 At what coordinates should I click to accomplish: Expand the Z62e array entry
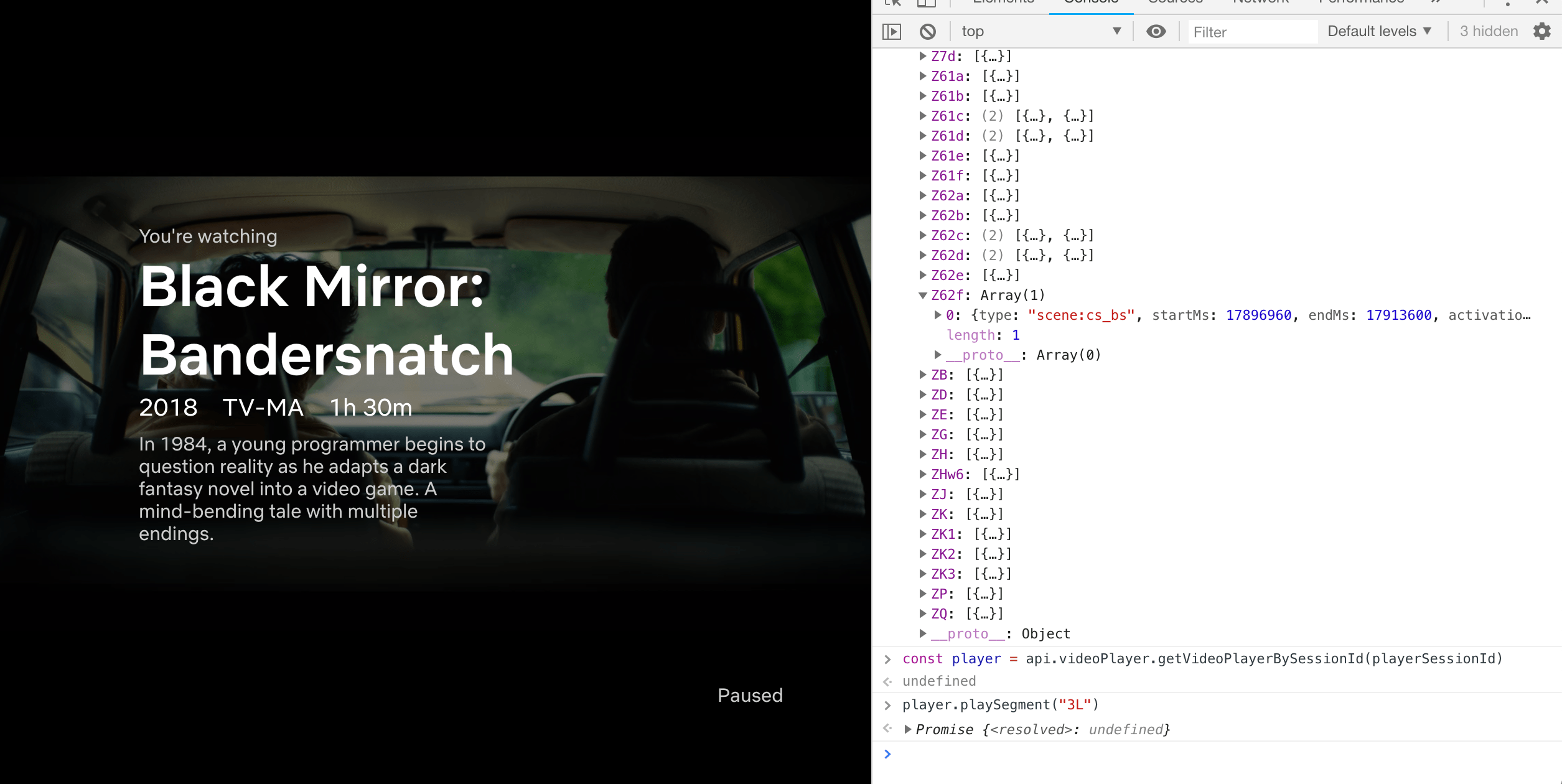coord(923,275)
